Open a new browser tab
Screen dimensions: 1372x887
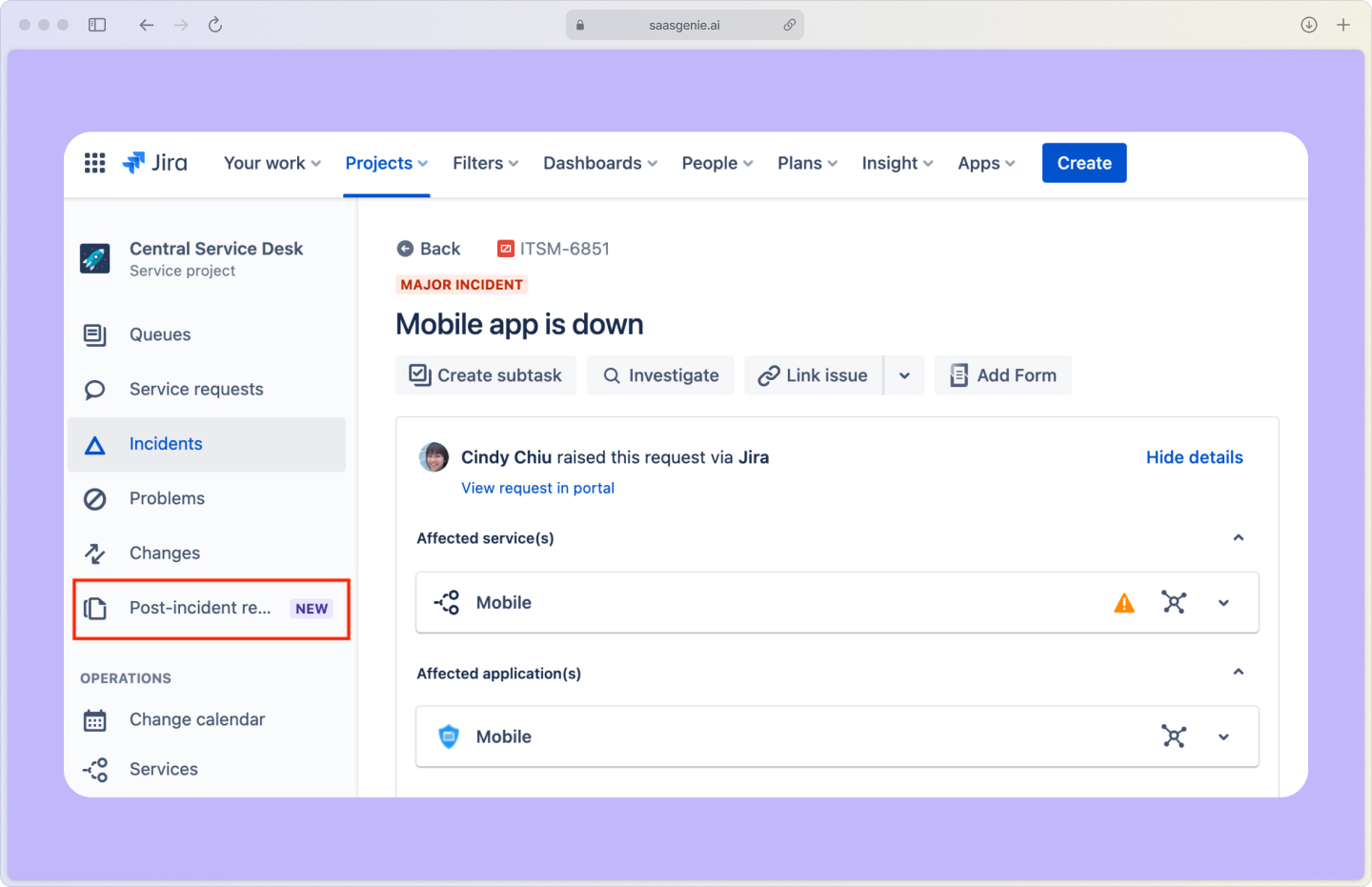coord(1343,25)
